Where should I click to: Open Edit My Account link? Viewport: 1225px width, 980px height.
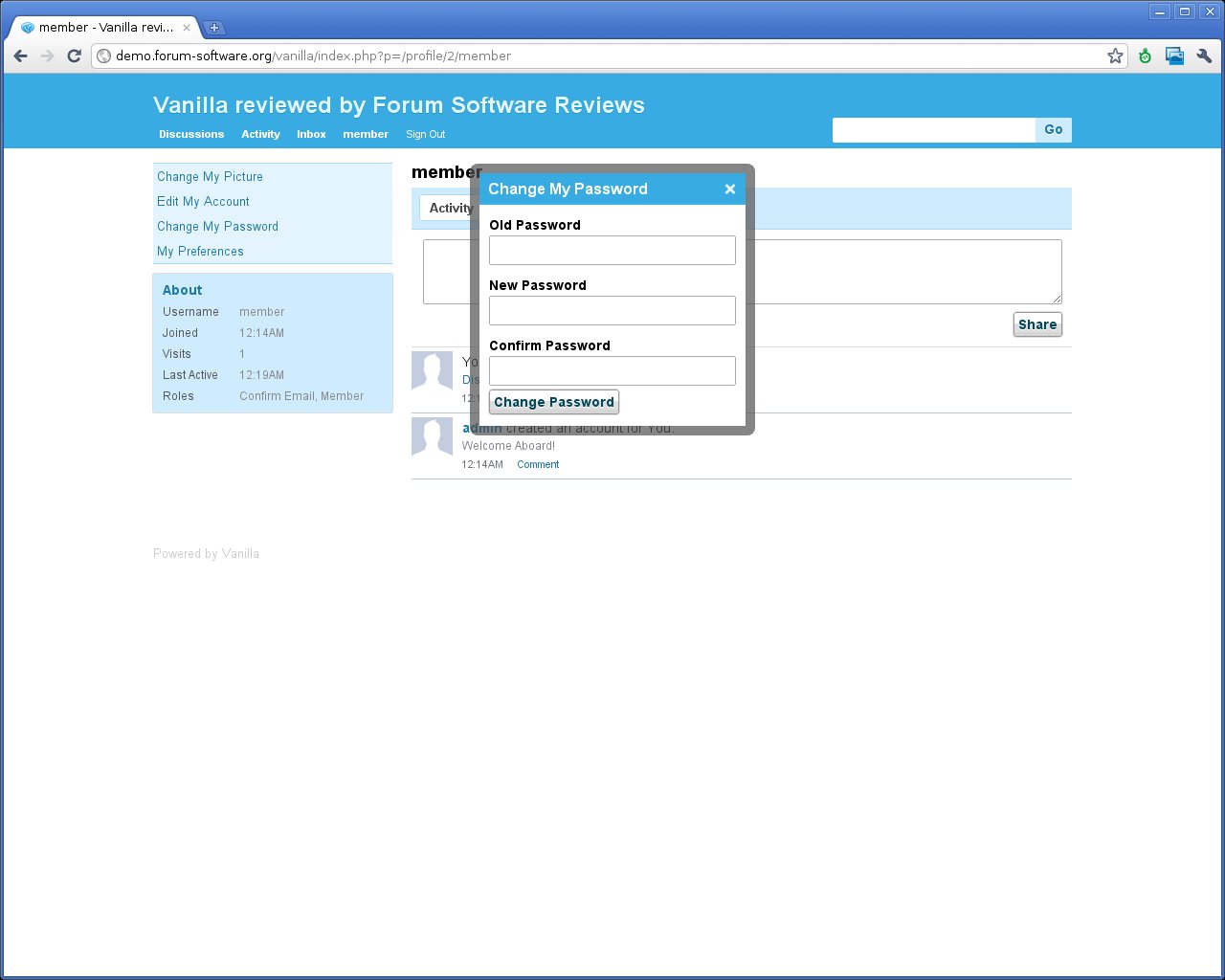pyautogui.click(x=203, y=201)
